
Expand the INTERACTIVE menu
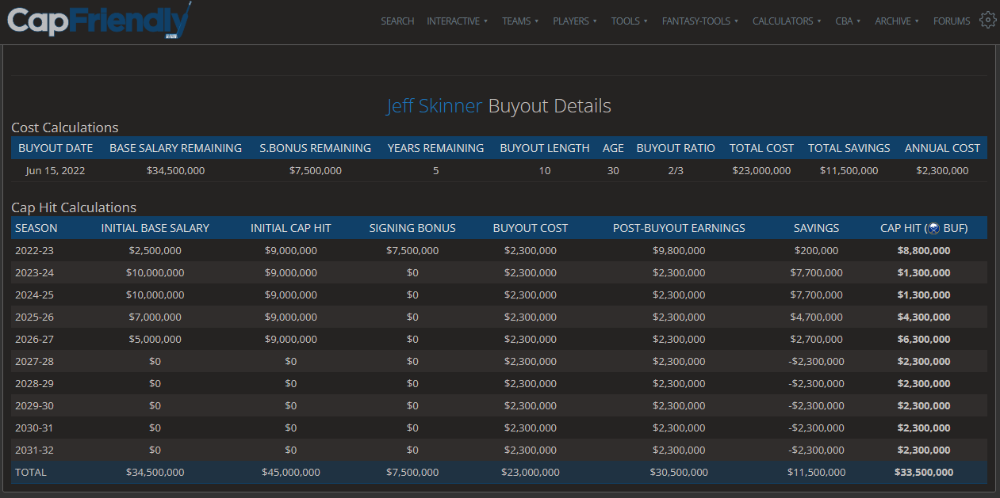click(457, 21)
